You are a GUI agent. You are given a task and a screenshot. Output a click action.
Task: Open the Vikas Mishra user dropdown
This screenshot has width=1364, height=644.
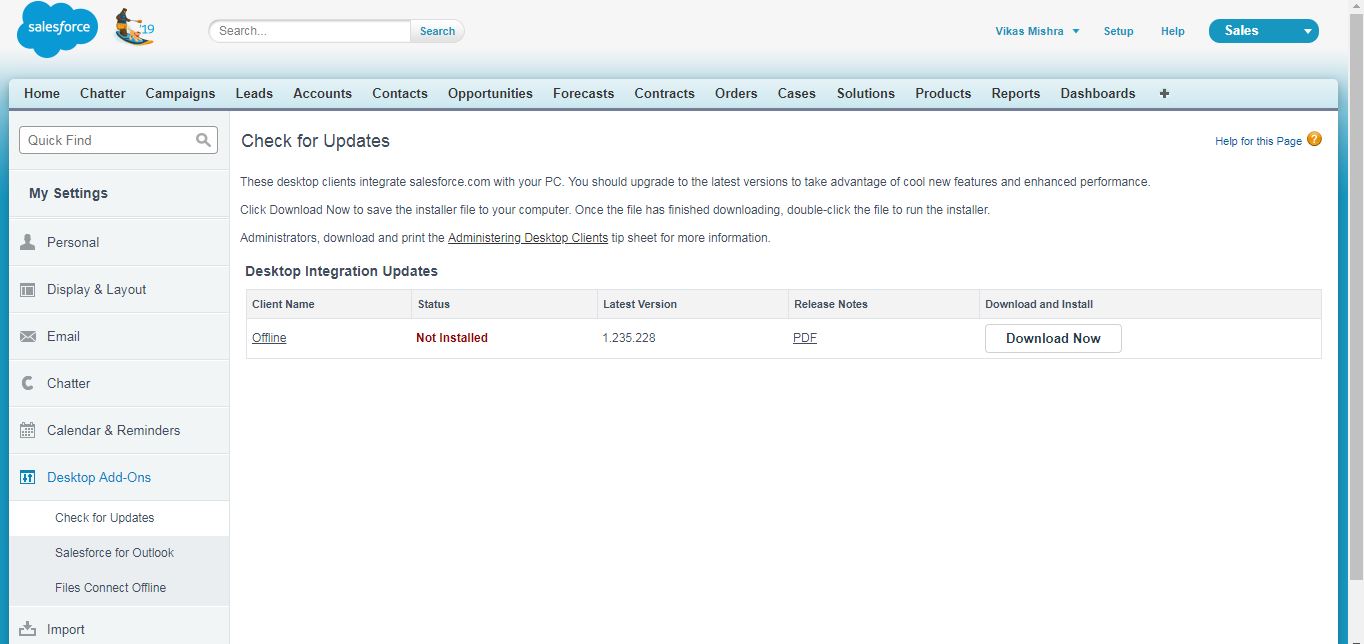[x=1037, y=31]
